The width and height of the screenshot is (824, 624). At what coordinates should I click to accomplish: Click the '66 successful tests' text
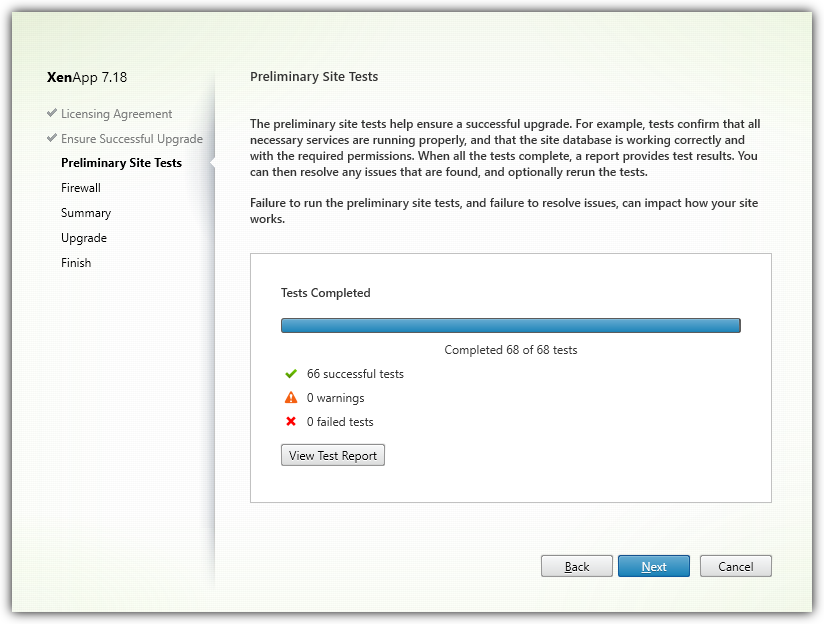pos(355,374)
